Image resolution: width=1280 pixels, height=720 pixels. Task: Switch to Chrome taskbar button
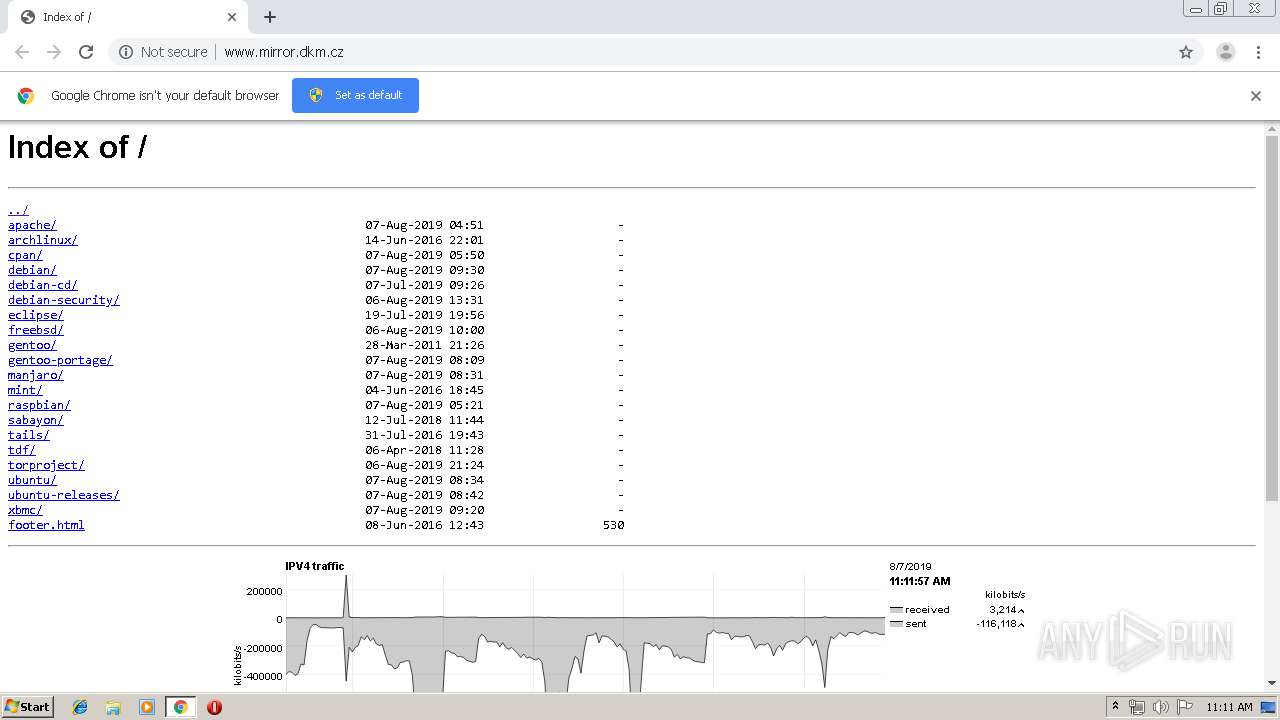[x=180, y=707]
